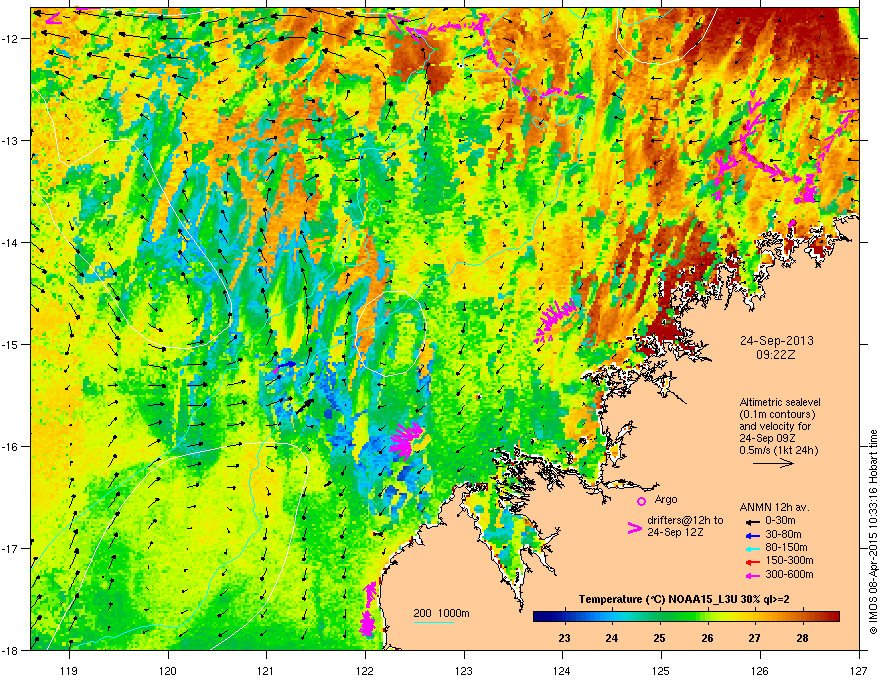This screenshot has height=680, width=880.
Task: Click the '150-300m' depth label
Action: click(789, 560)
